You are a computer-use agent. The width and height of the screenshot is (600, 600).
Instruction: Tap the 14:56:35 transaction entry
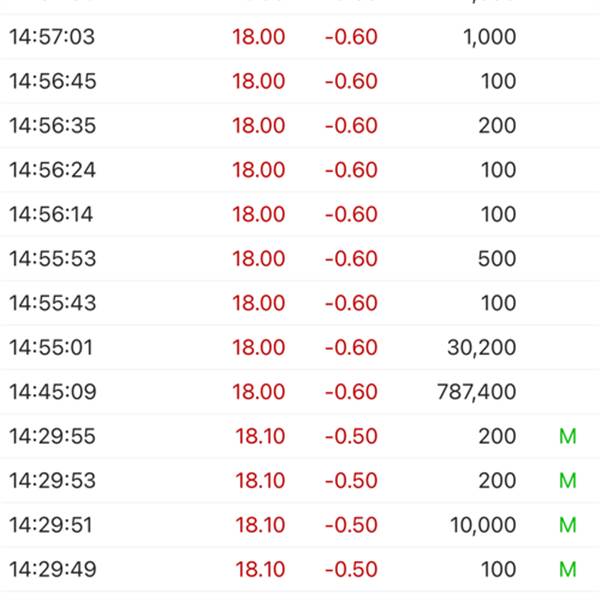coord(300,126)
